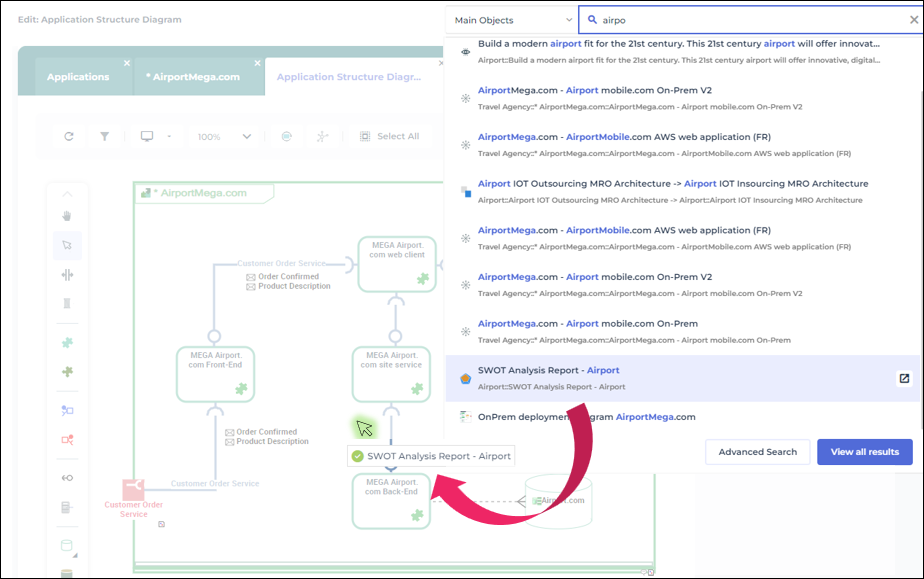
Task: Click Select All in the toolbar
Action: (389, 136)
